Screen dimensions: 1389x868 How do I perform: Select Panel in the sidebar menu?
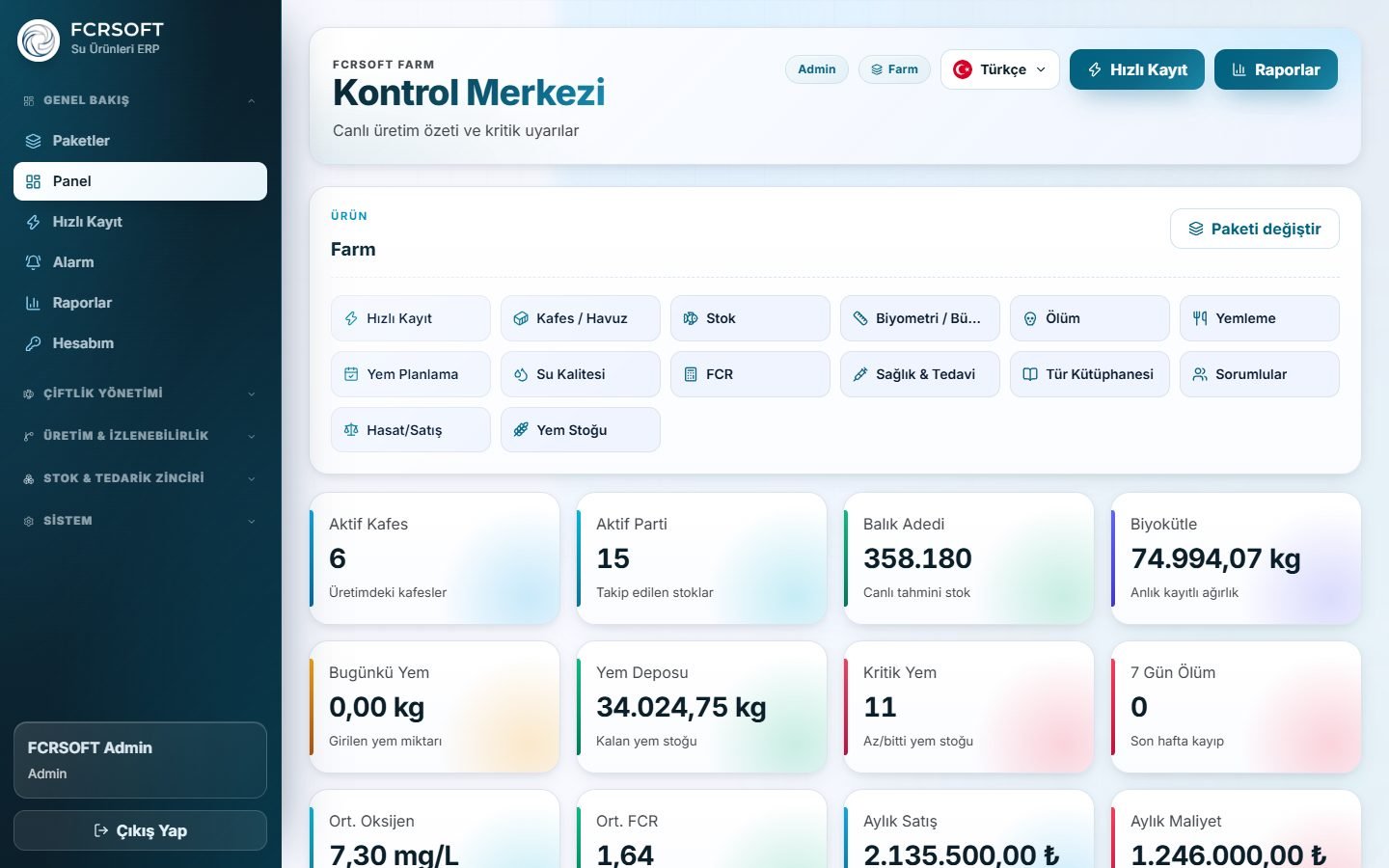pos(140,181)
